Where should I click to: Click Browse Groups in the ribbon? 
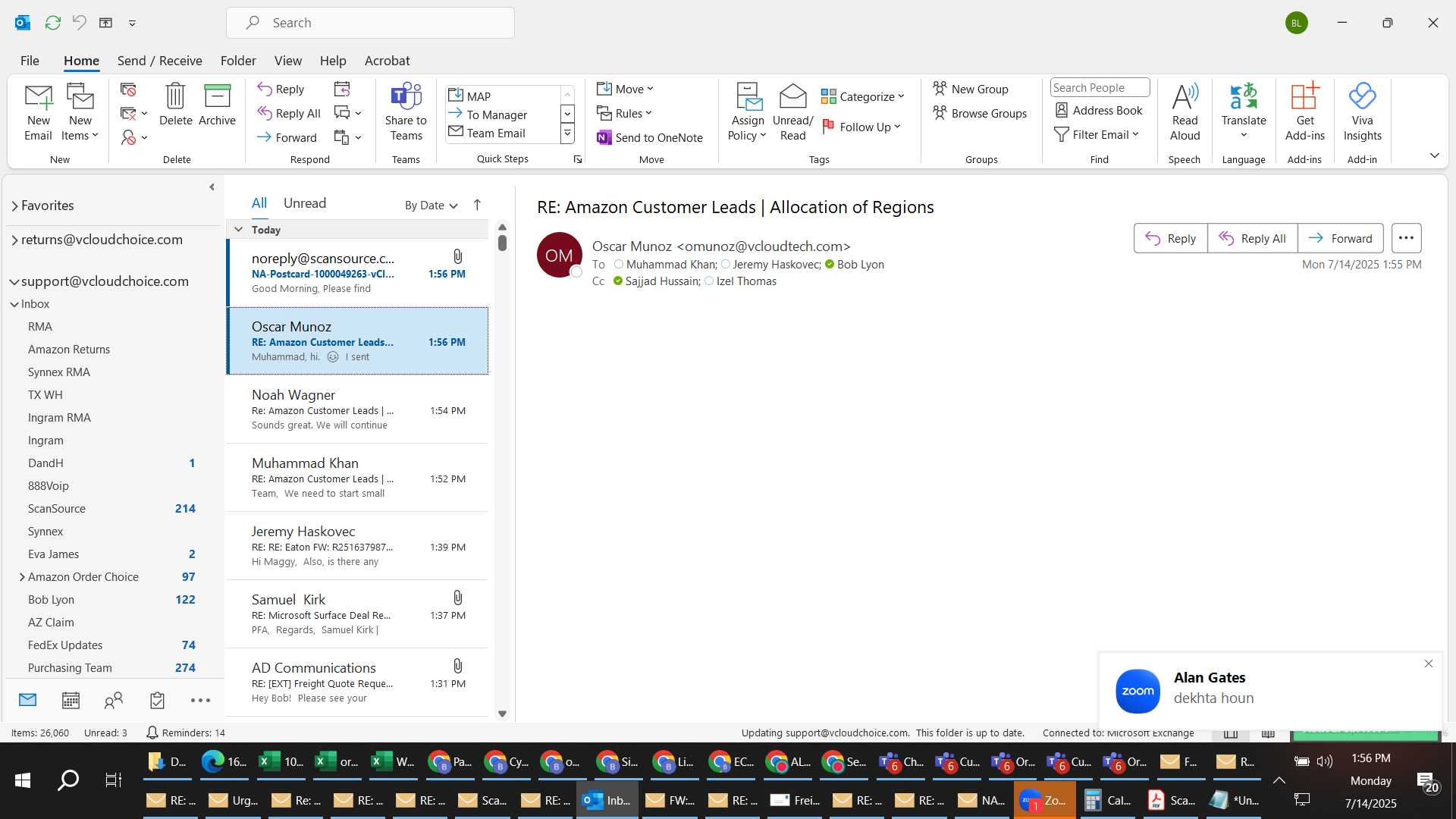[980, 113]
